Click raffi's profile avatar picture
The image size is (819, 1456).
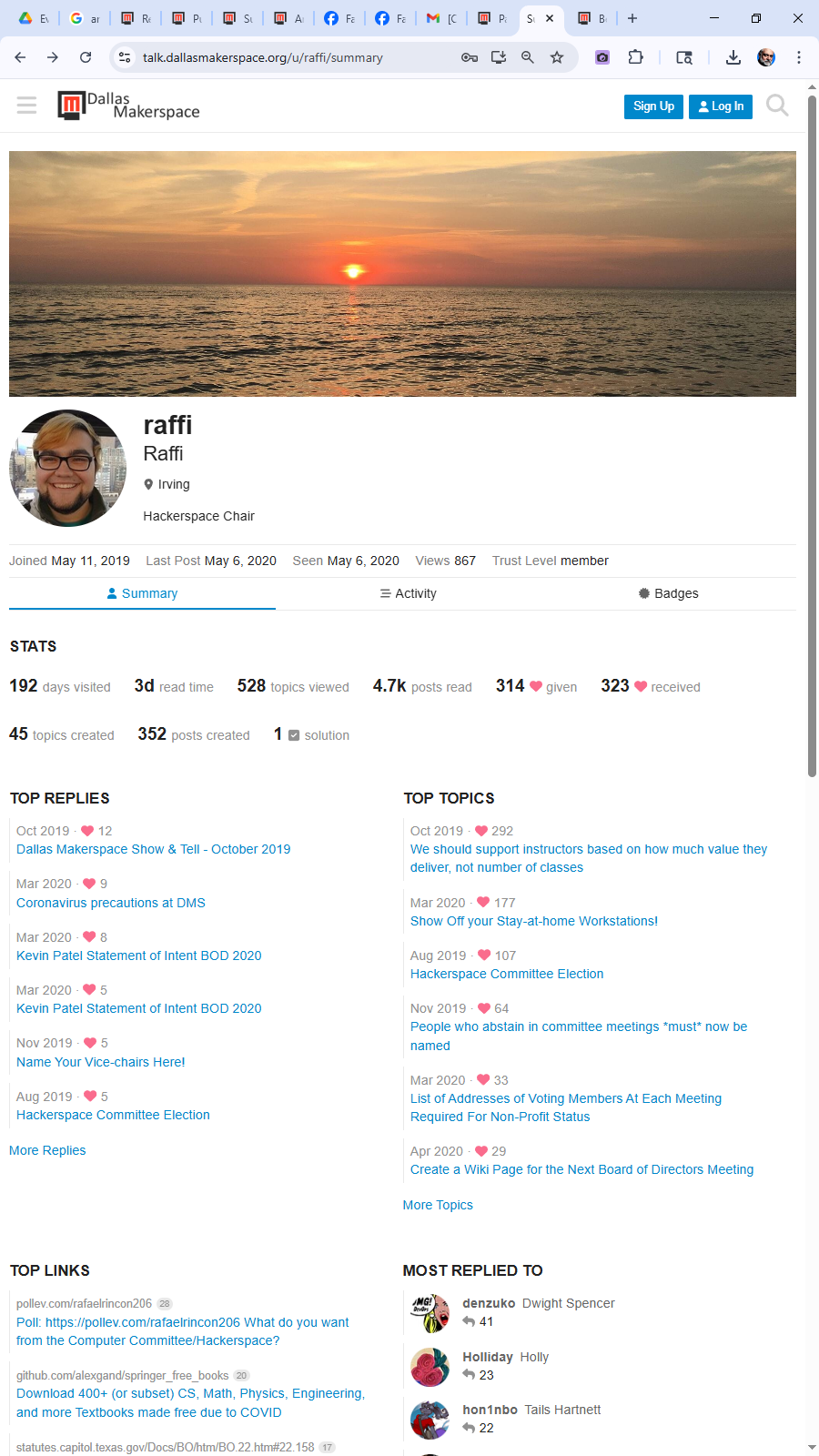pos(68,468)
